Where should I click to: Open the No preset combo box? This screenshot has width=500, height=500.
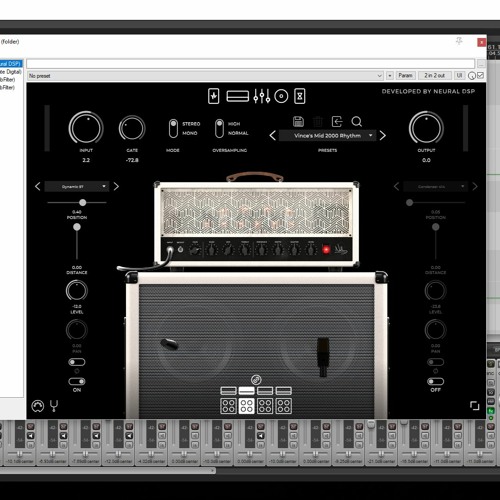205,76
